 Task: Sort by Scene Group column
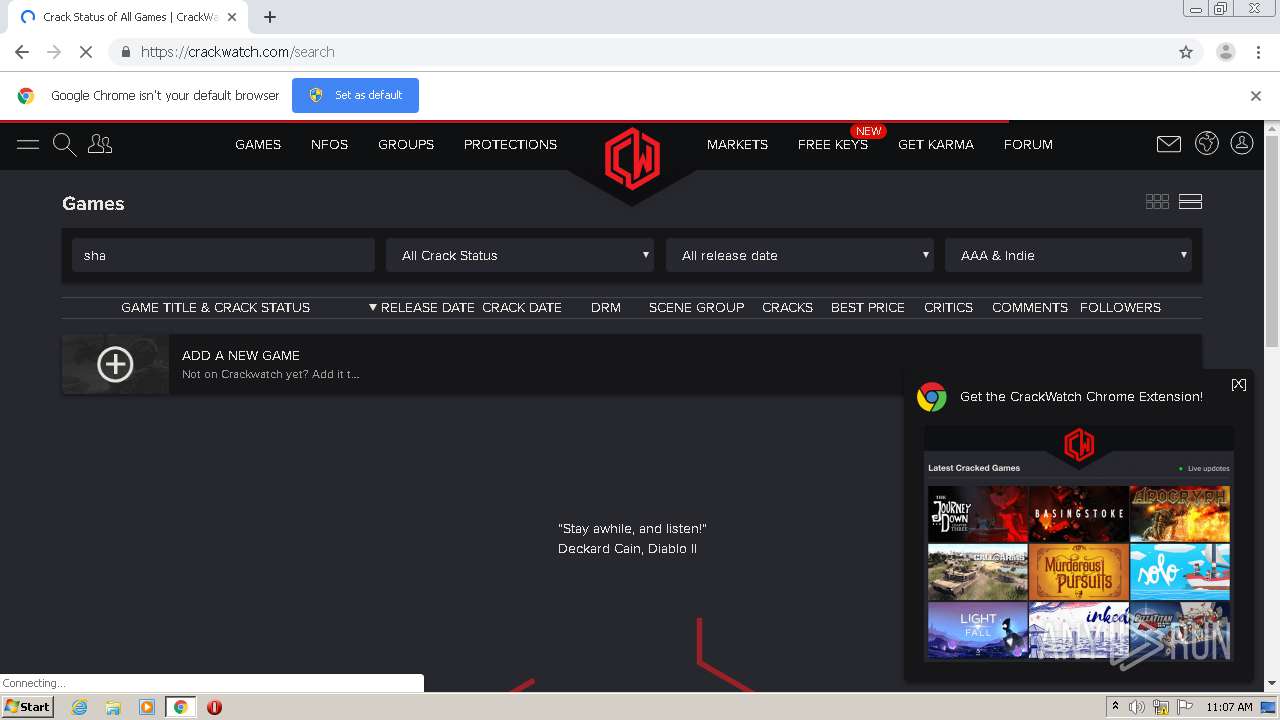[x=696, y=307]
